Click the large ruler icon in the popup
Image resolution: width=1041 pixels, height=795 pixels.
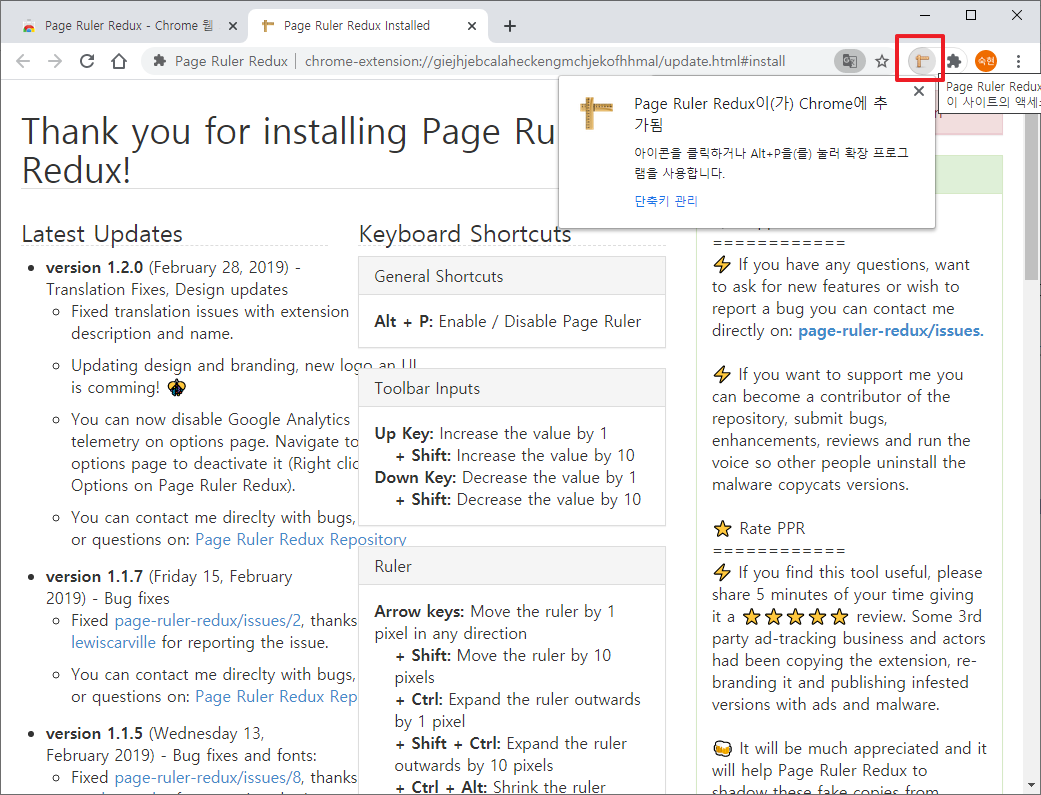coord(596,114)
